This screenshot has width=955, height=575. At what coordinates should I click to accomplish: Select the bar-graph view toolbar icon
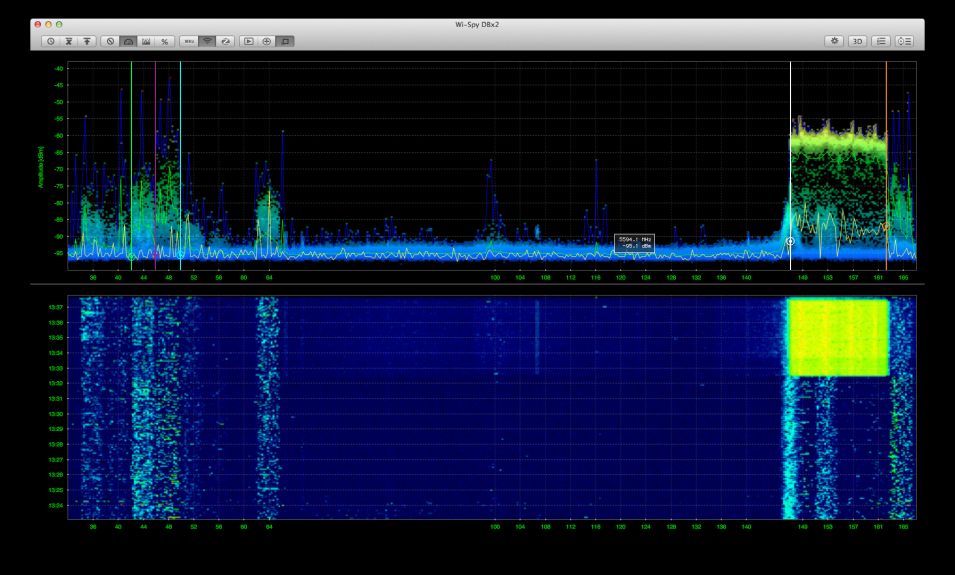coord(146,41)
